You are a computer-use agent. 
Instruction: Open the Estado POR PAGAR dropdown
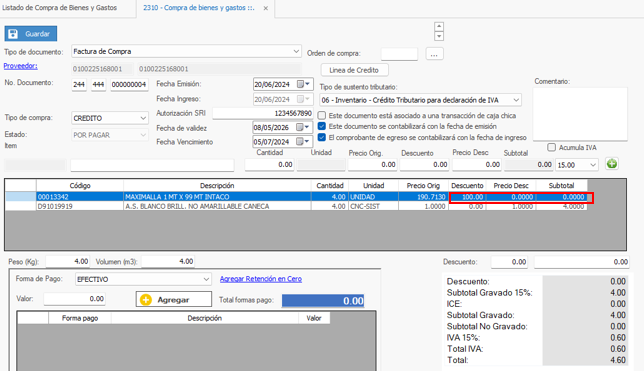click(143, 135)
